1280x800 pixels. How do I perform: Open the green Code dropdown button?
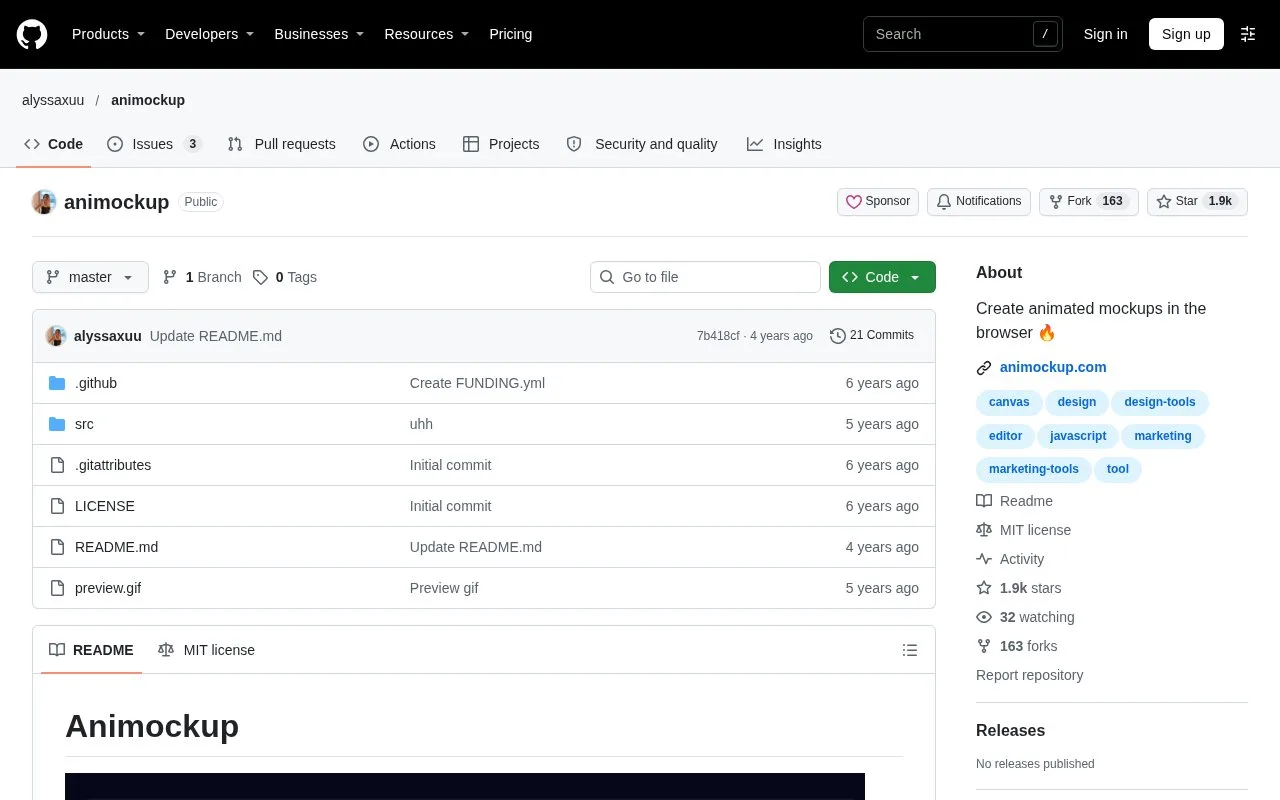(x=882, y=277)
